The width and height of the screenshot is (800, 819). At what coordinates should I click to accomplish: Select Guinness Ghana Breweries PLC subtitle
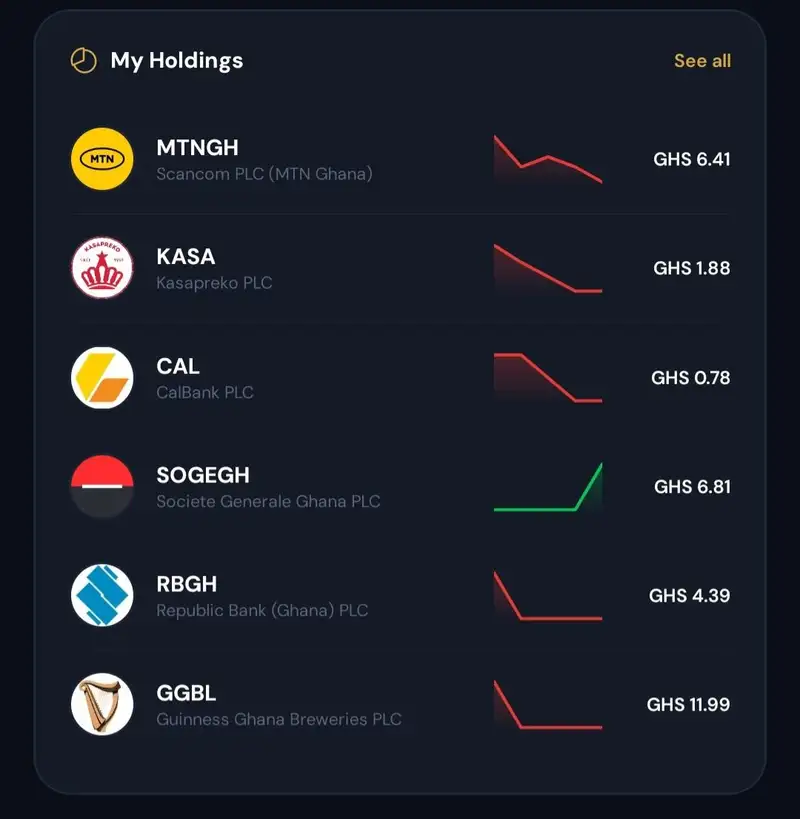coord(279,719)
